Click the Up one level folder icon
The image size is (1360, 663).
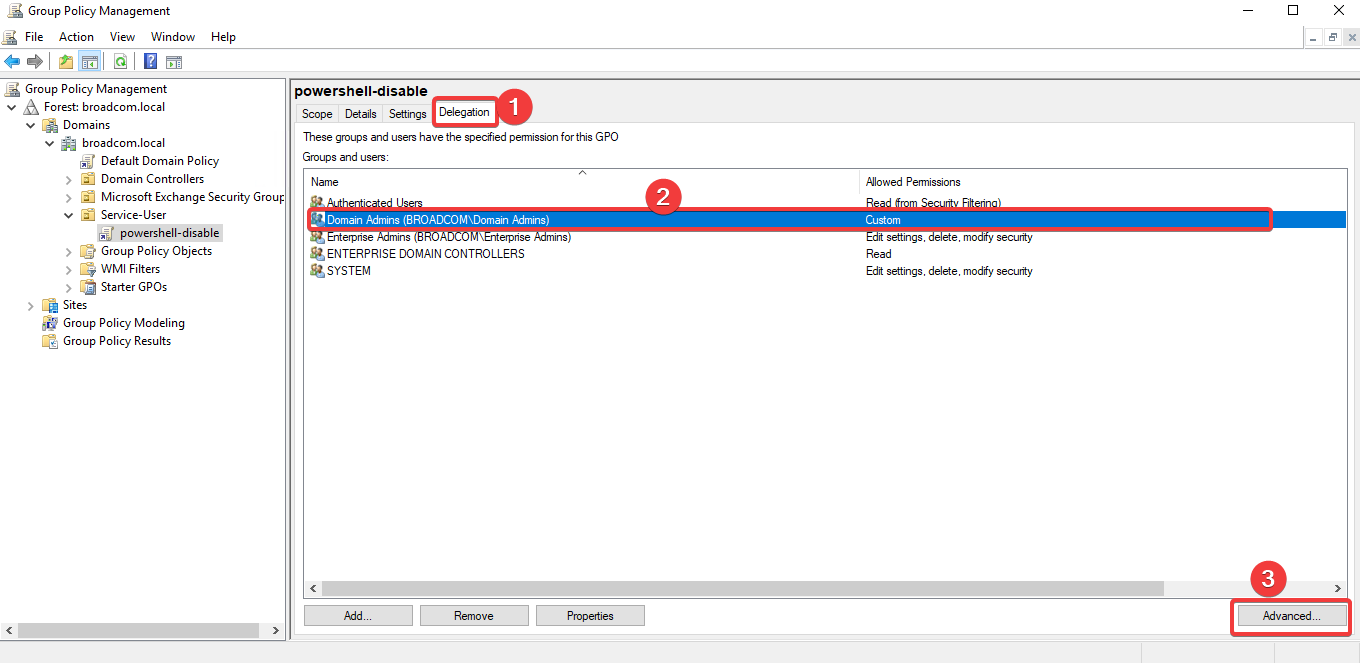pos(66,62)
